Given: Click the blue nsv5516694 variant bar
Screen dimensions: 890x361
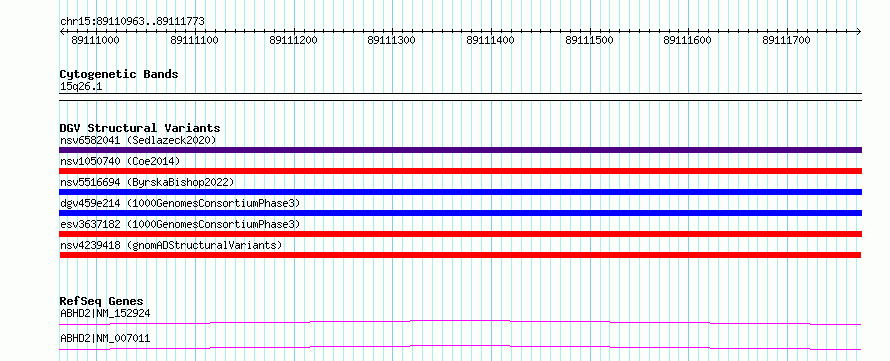Looking at the screenshot, I should pos(460,192).
